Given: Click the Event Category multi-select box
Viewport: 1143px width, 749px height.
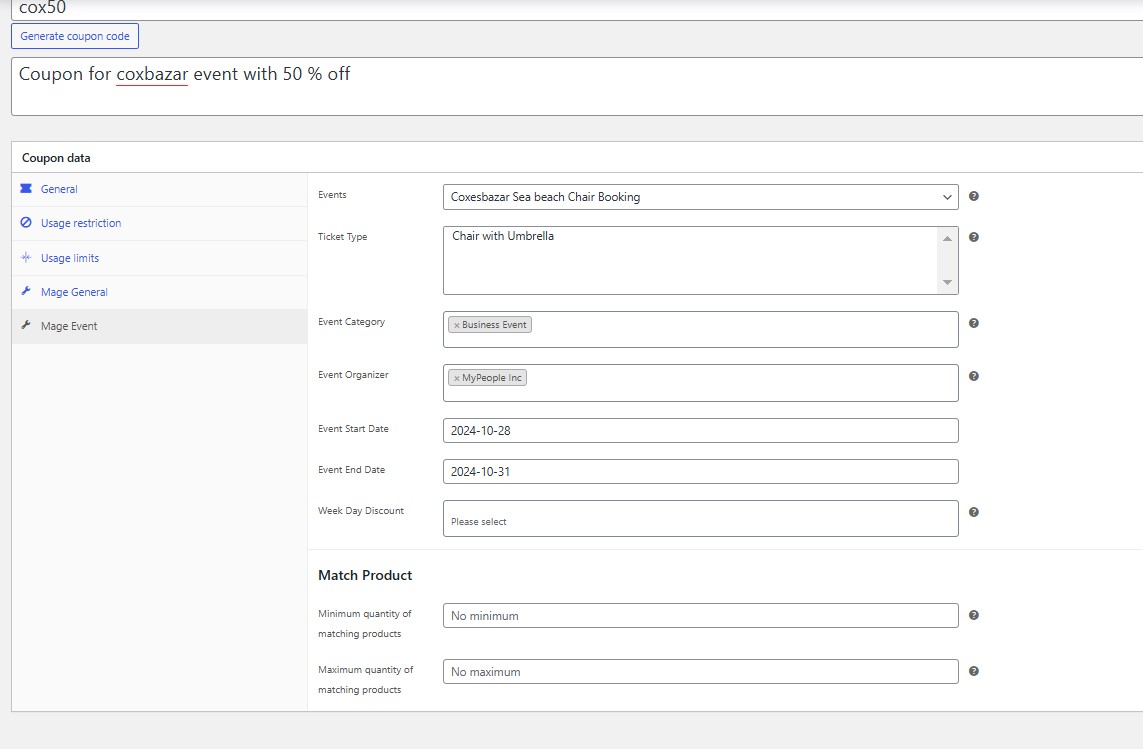Looking at the screenshot, I should (x=701, y=330).
